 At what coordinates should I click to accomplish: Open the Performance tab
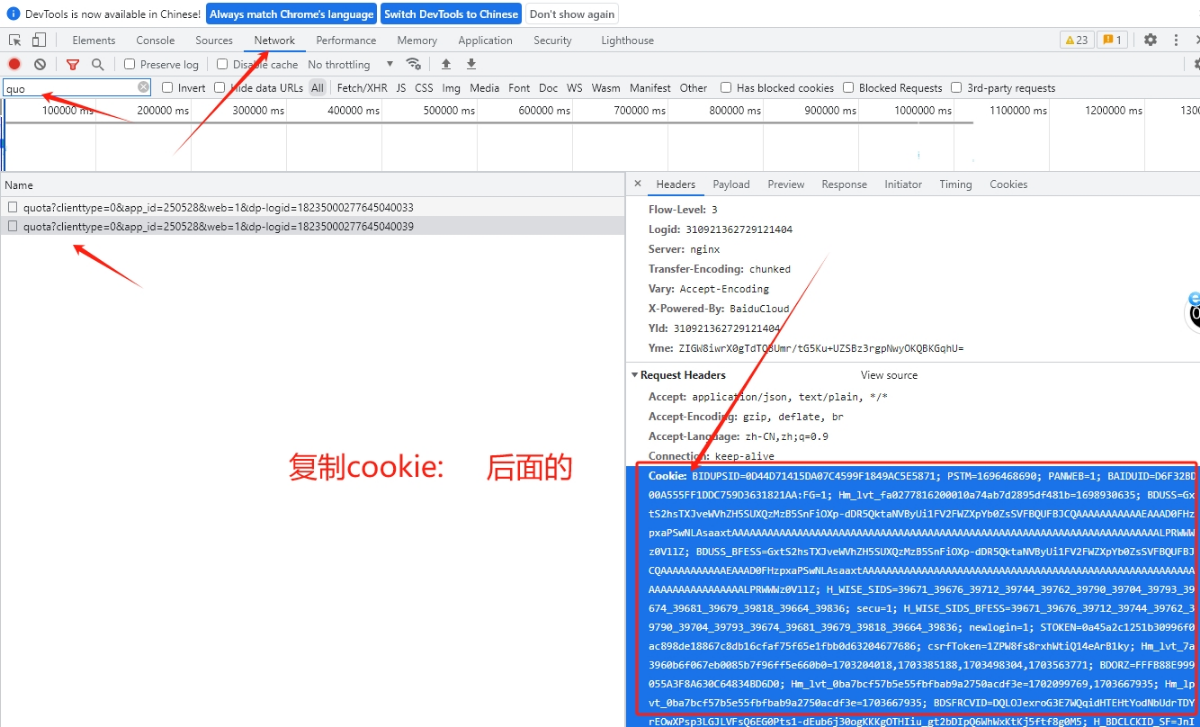(346, 40)
